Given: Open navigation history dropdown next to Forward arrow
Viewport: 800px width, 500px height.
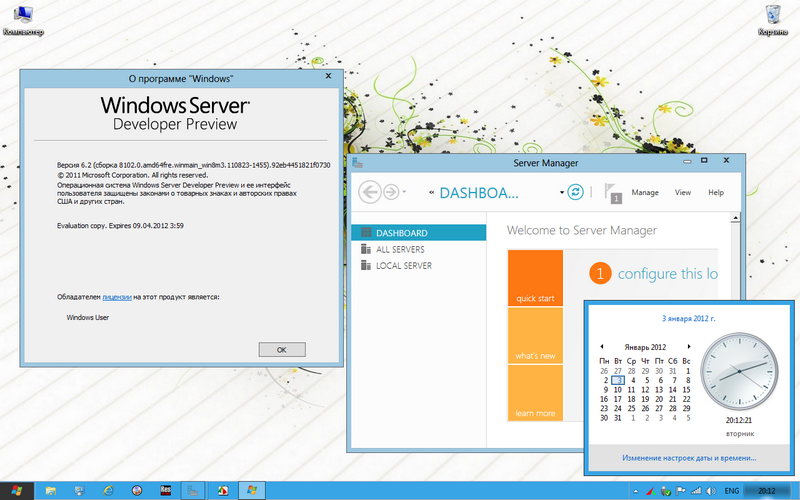Looking at the screenshot, I should pyautogui.click(x=404, y=192).
